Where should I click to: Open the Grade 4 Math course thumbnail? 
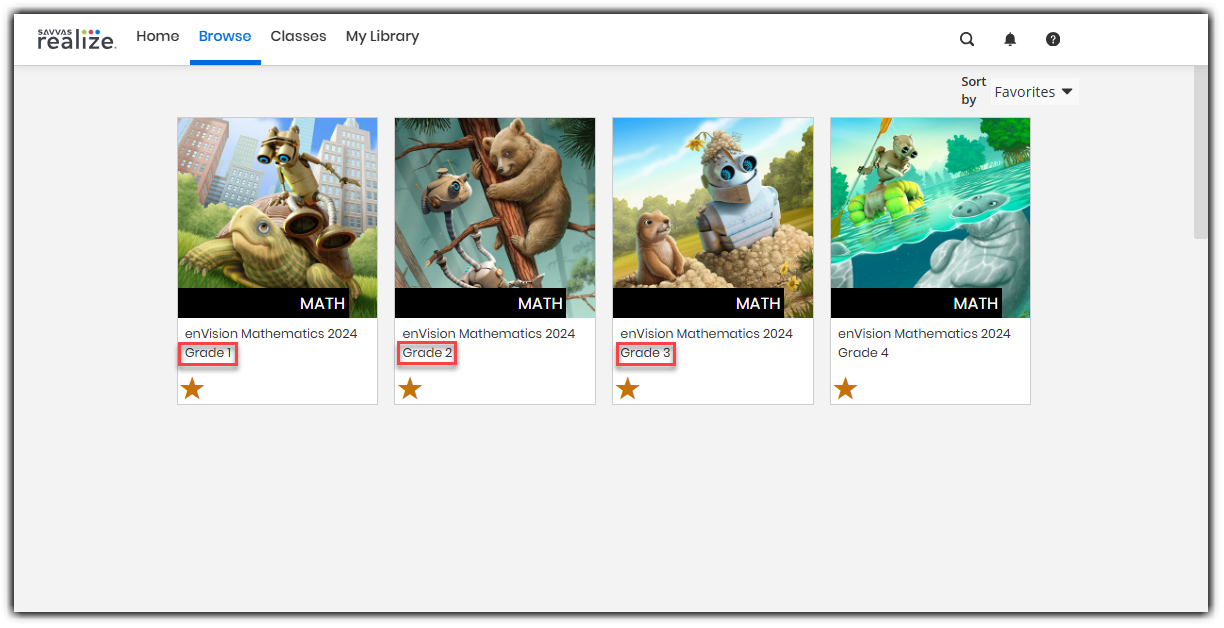click(930, 217)
